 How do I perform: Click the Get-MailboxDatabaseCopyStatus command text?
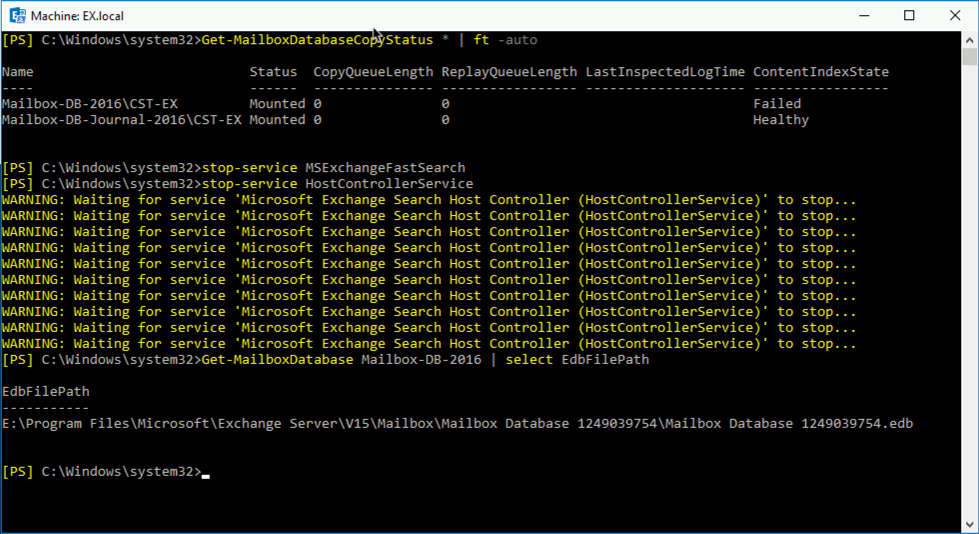pyautogui.click(x=317, y=40)
